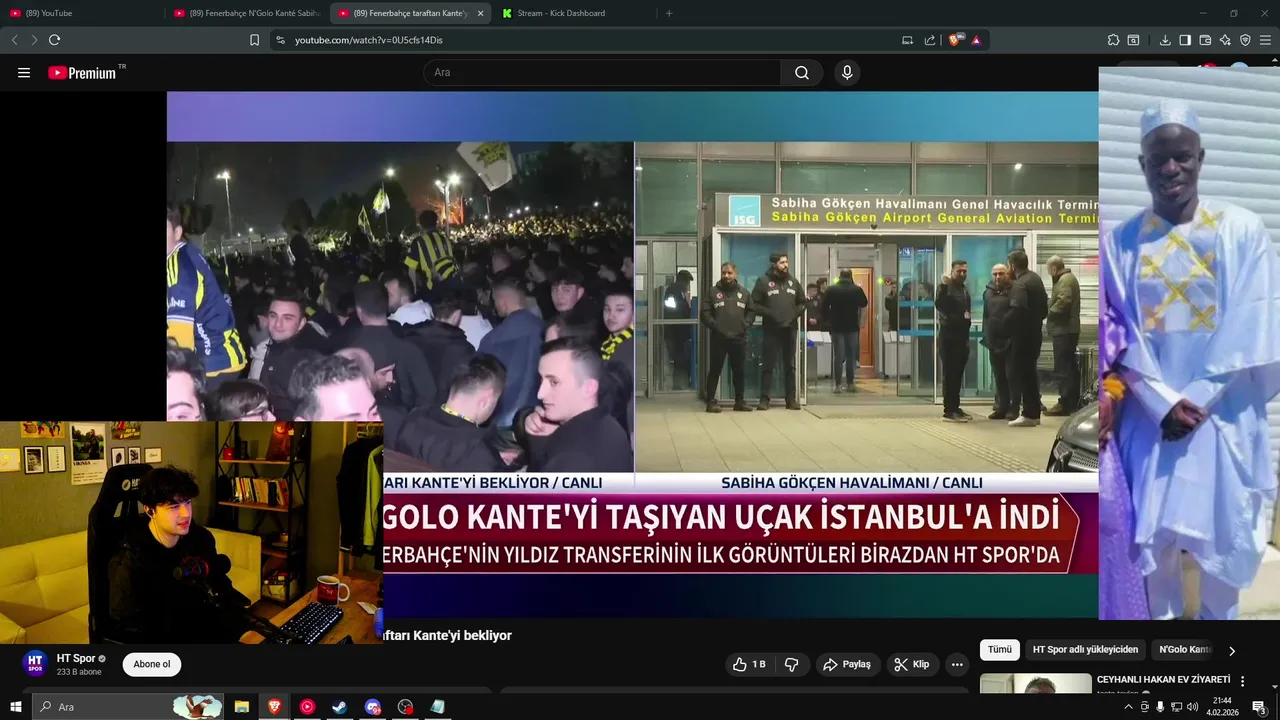Screen dimensions: 1280x720
Task: Open system tray microphone icon
Action: pyautogui.click(x=1160, y=707)
